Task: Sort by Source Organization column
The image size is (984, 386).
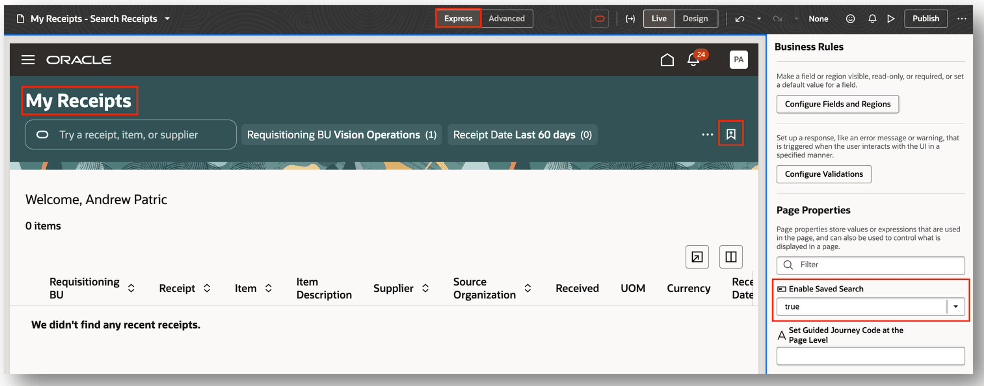Action: [528, 288]
